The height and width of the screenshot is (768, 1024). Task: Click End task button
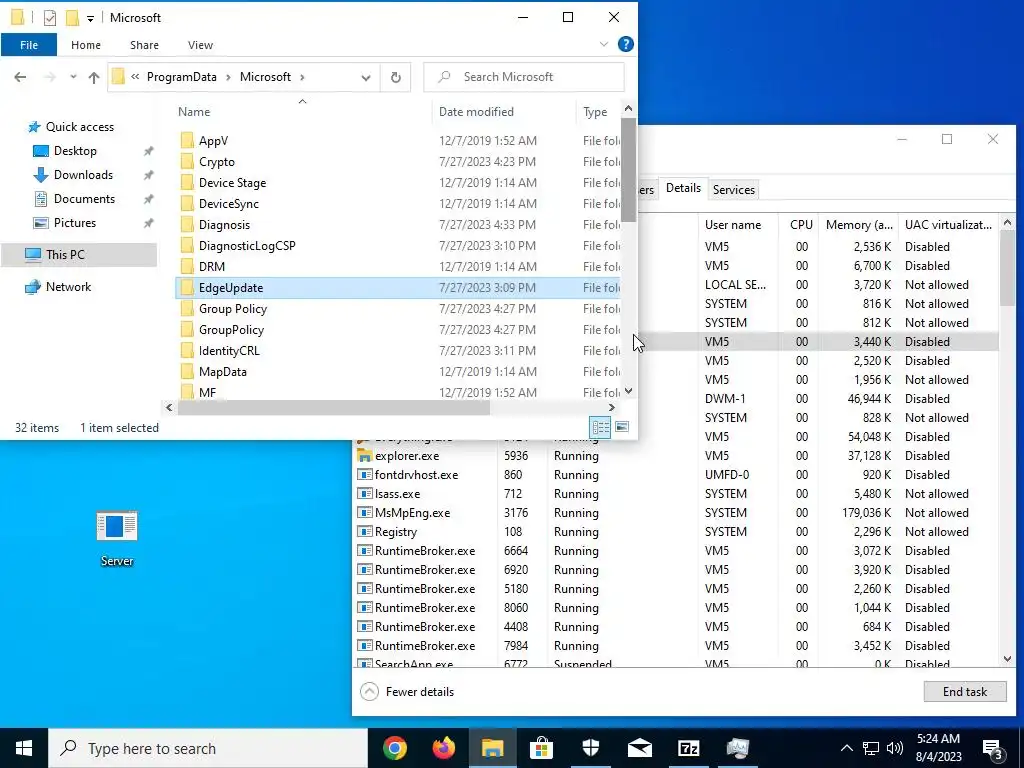965,692
